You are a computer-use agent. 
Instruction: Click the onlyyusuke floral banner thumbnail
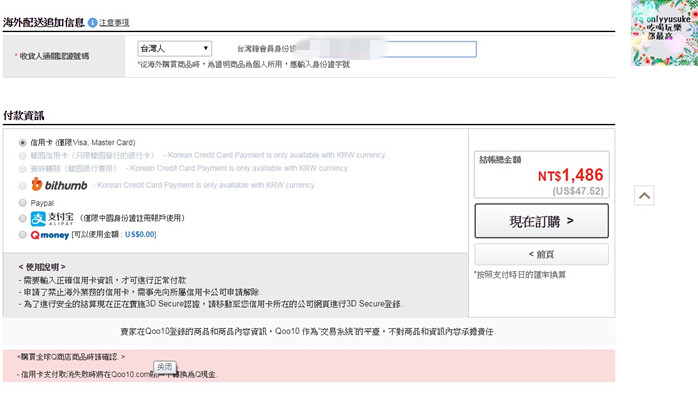[664, 33]
